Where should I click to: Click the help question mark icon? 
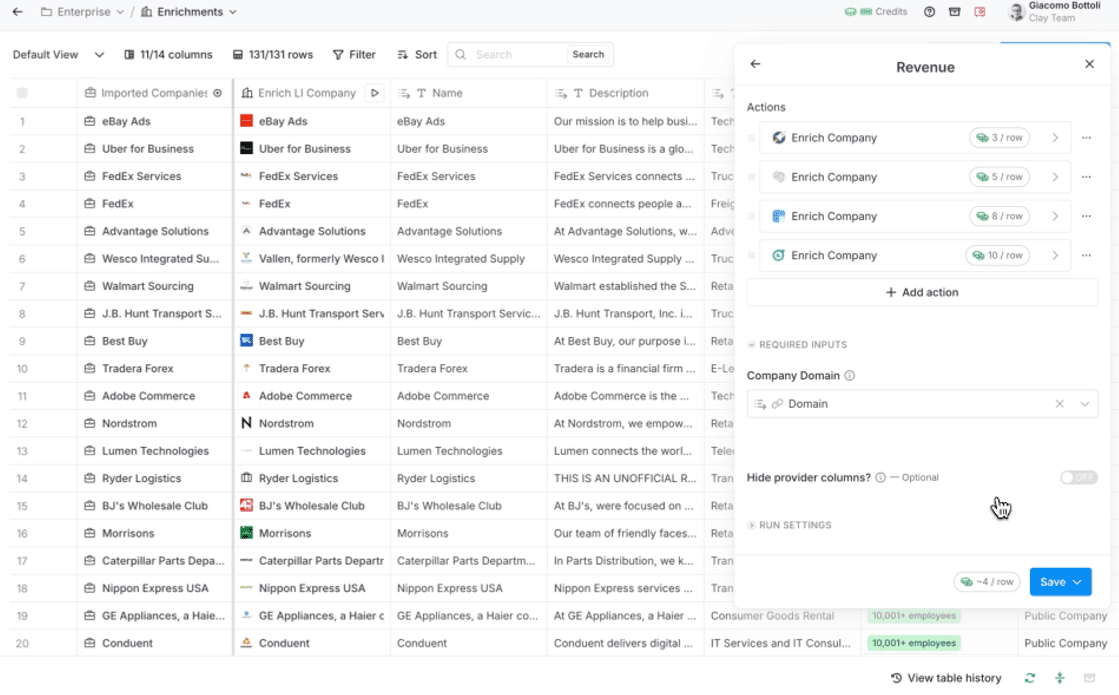[x=929, y=11]
